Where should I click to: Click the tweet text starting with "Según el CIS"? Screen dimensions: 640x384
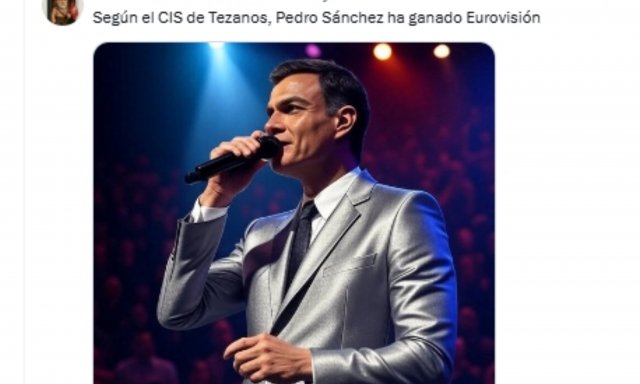coord(316,18)
